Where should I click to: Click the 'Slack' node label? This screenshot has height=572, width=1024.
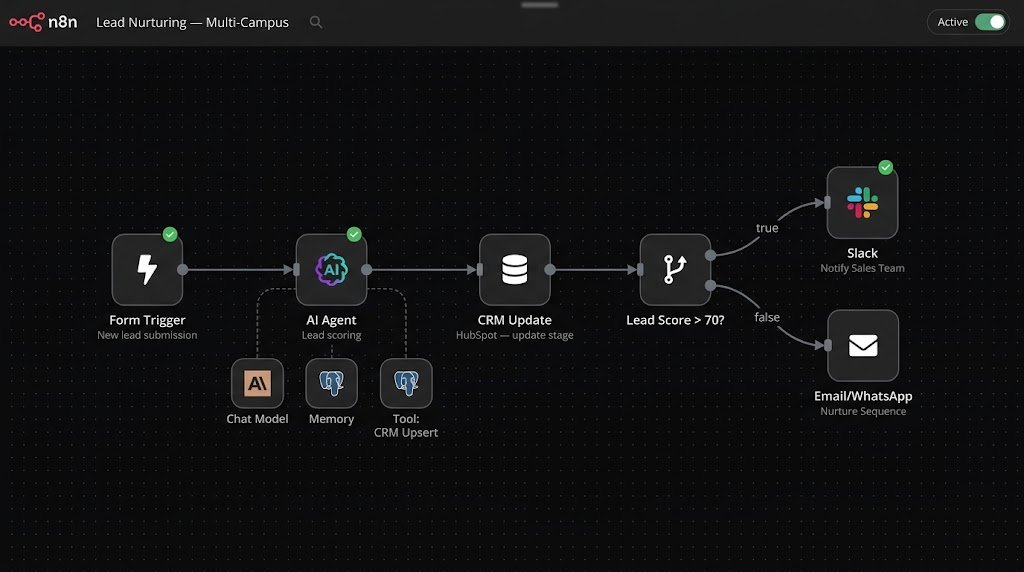click(862, 253)
